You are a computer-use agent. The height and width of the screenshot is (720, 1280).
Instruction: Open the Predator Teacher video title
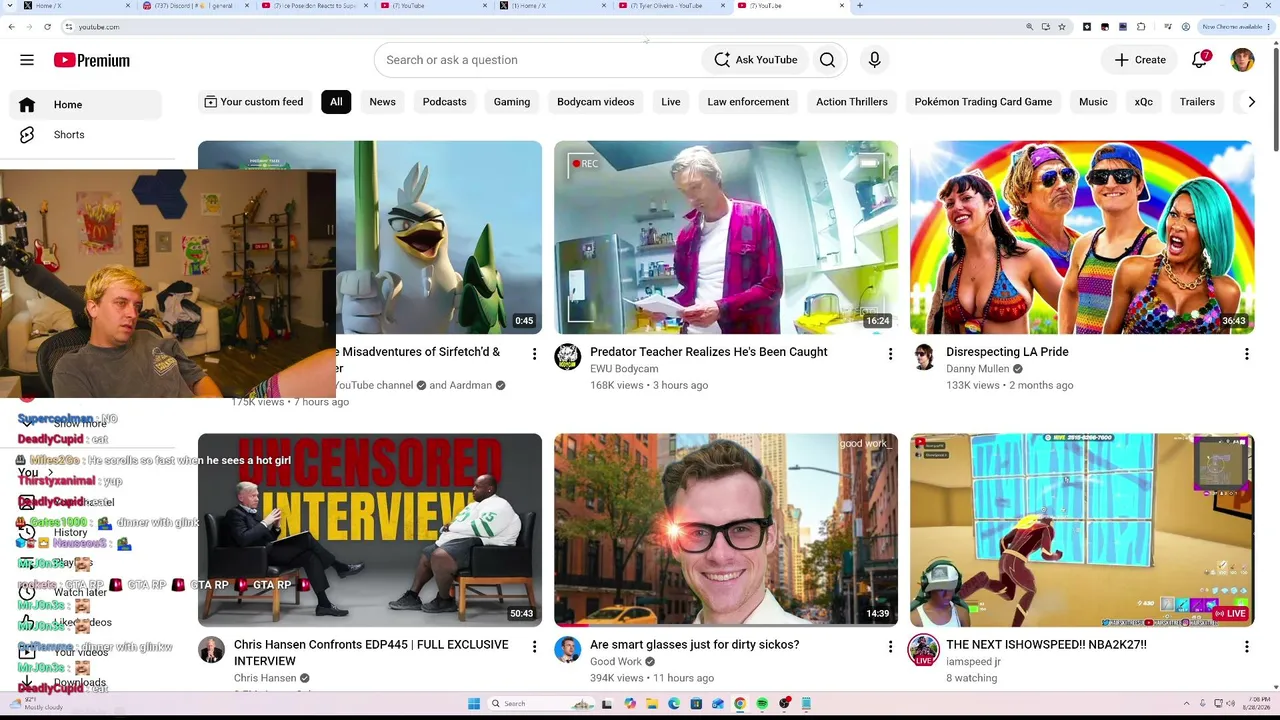coord(709,352)
